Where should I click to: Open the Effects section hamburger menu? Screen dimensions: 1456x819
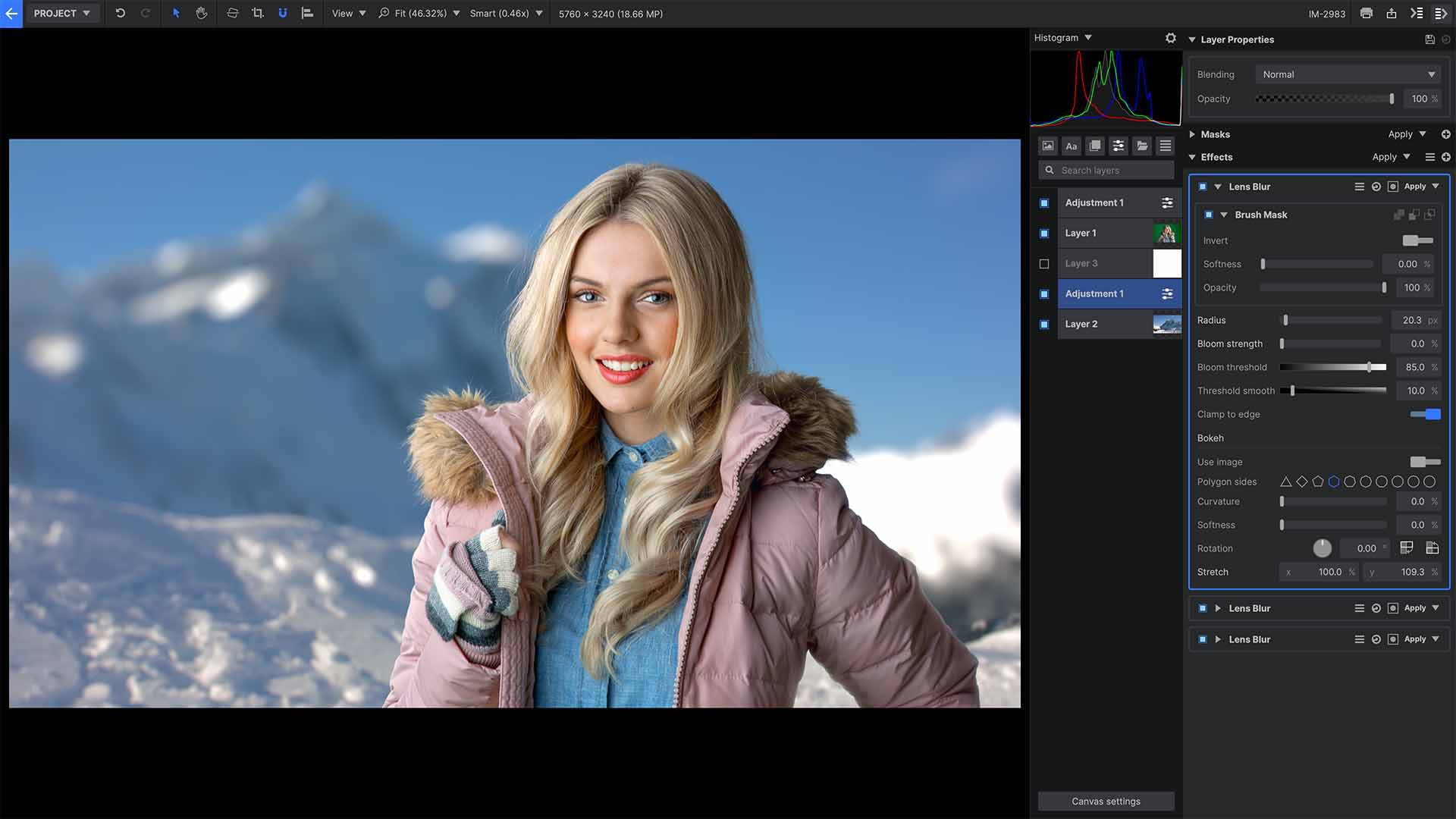[x=1429, y=157]
